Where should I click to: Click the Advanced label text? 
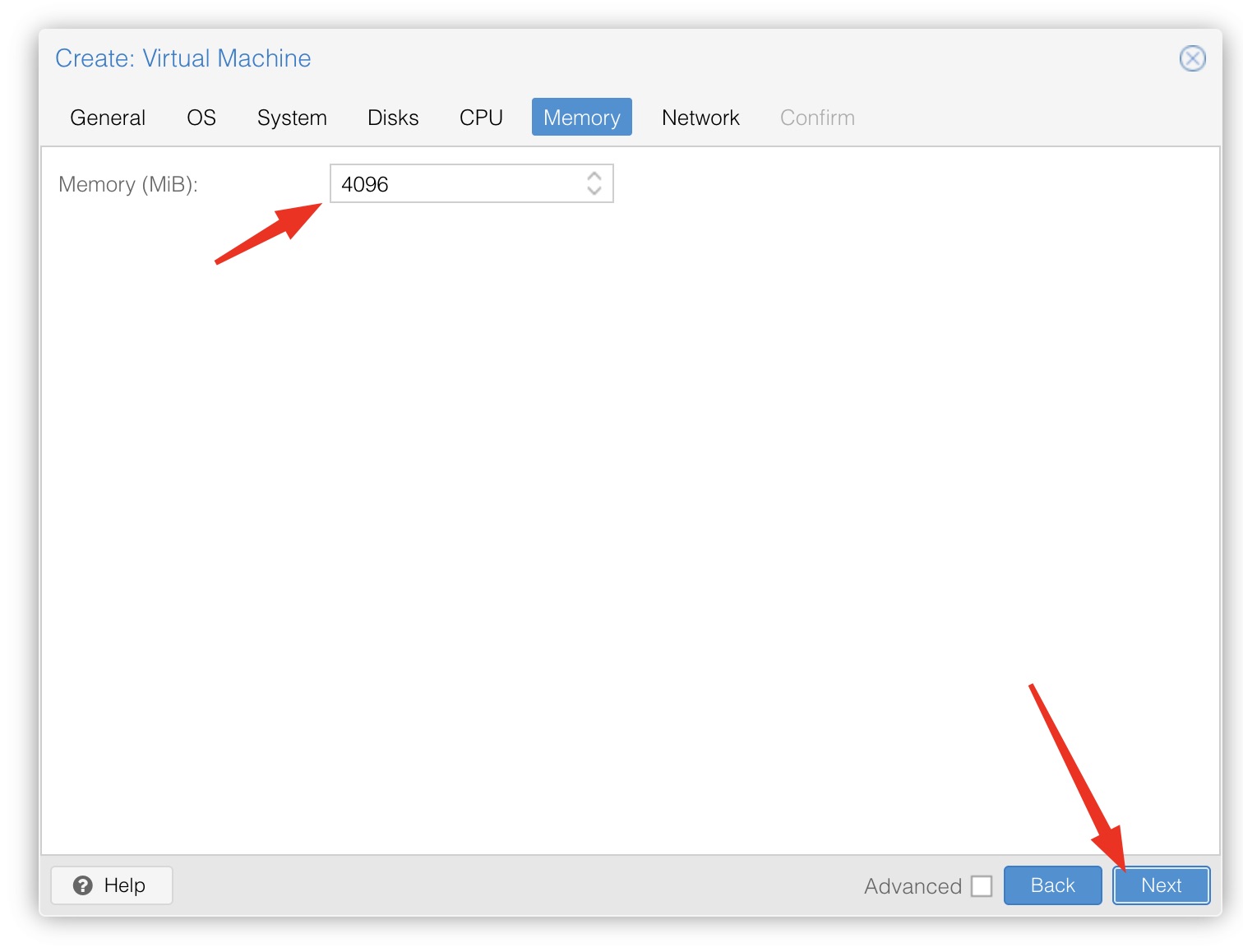(912, 886)
